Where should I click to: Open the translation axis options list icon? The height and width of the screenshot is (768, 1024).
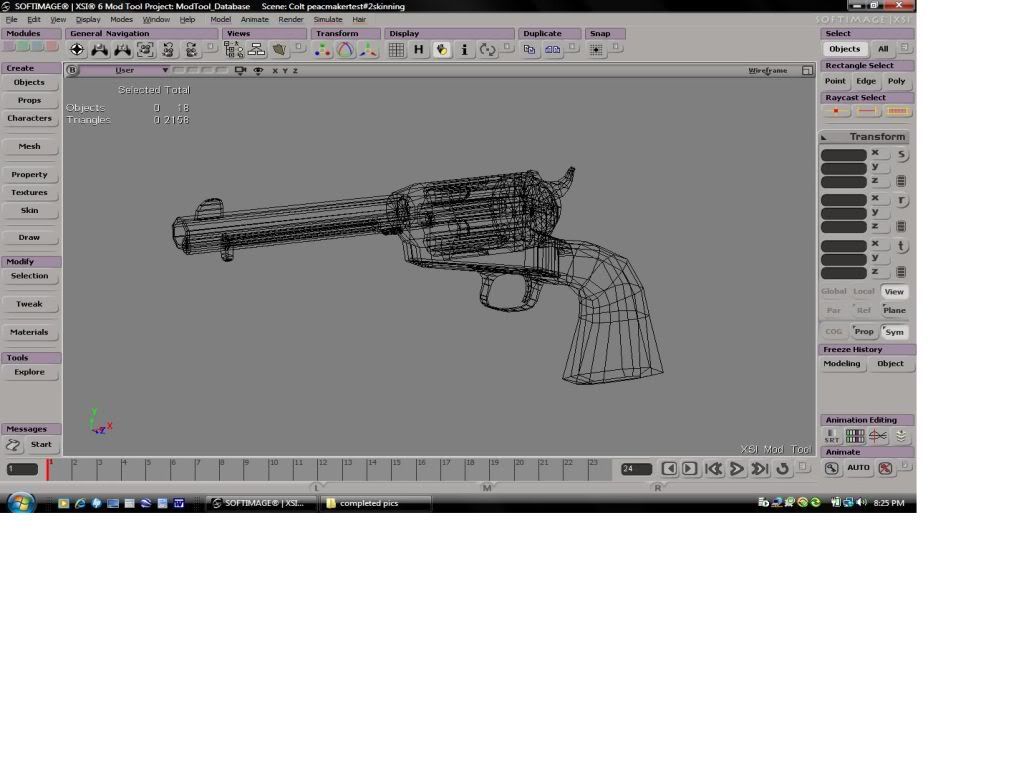(x=901, y=272)
